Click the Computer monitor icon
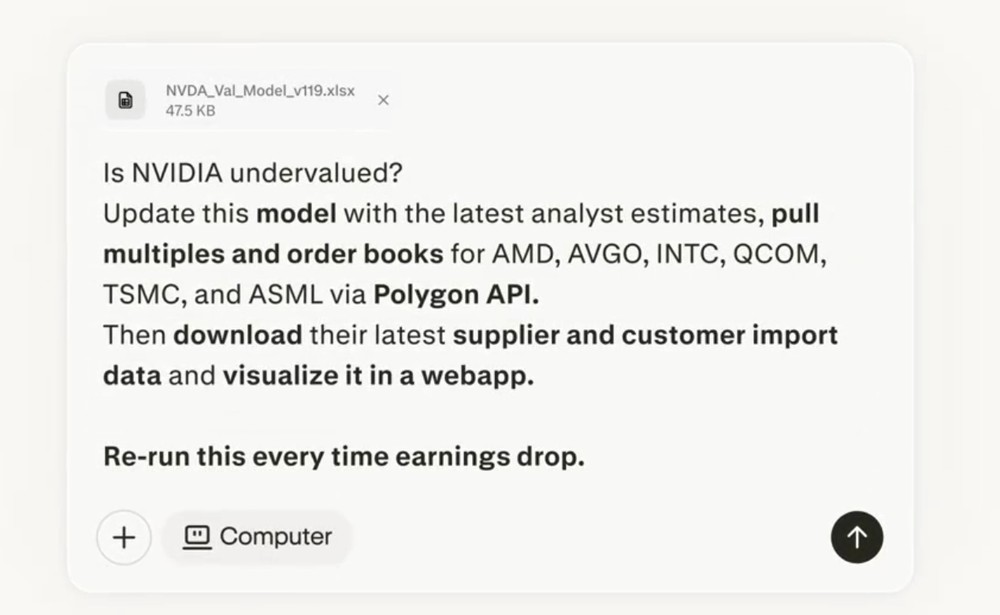 tap(197, 537)
